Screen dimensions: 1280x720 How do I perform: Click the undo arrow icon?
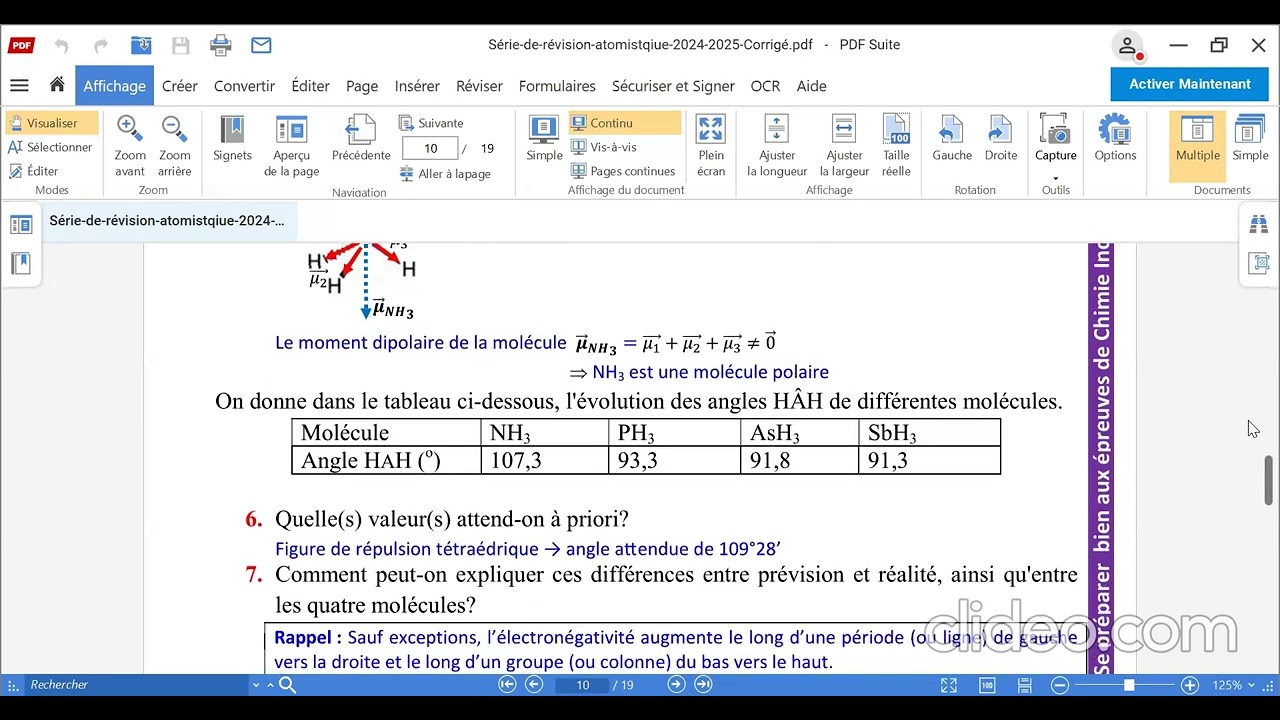[x=62, y=46]
